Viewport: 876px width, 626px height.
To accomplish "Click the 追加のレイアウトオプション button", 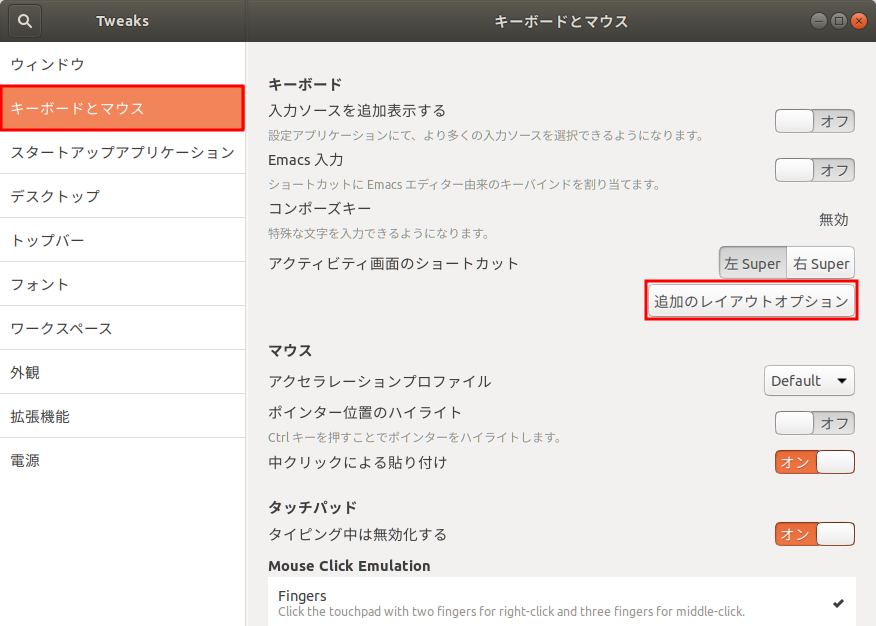I will (751, 301).
